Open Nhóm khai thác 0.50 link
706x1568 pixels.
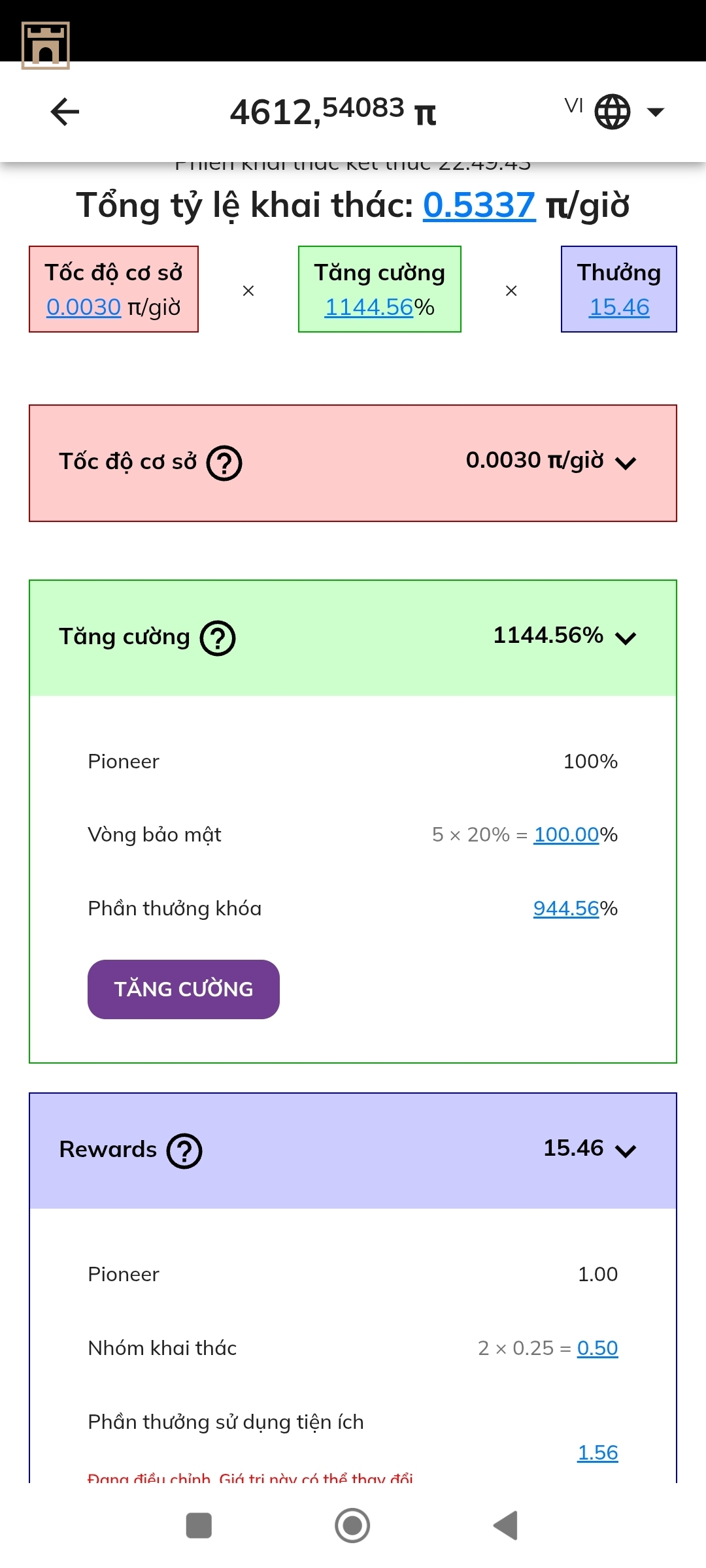(x=597, y=1348)
